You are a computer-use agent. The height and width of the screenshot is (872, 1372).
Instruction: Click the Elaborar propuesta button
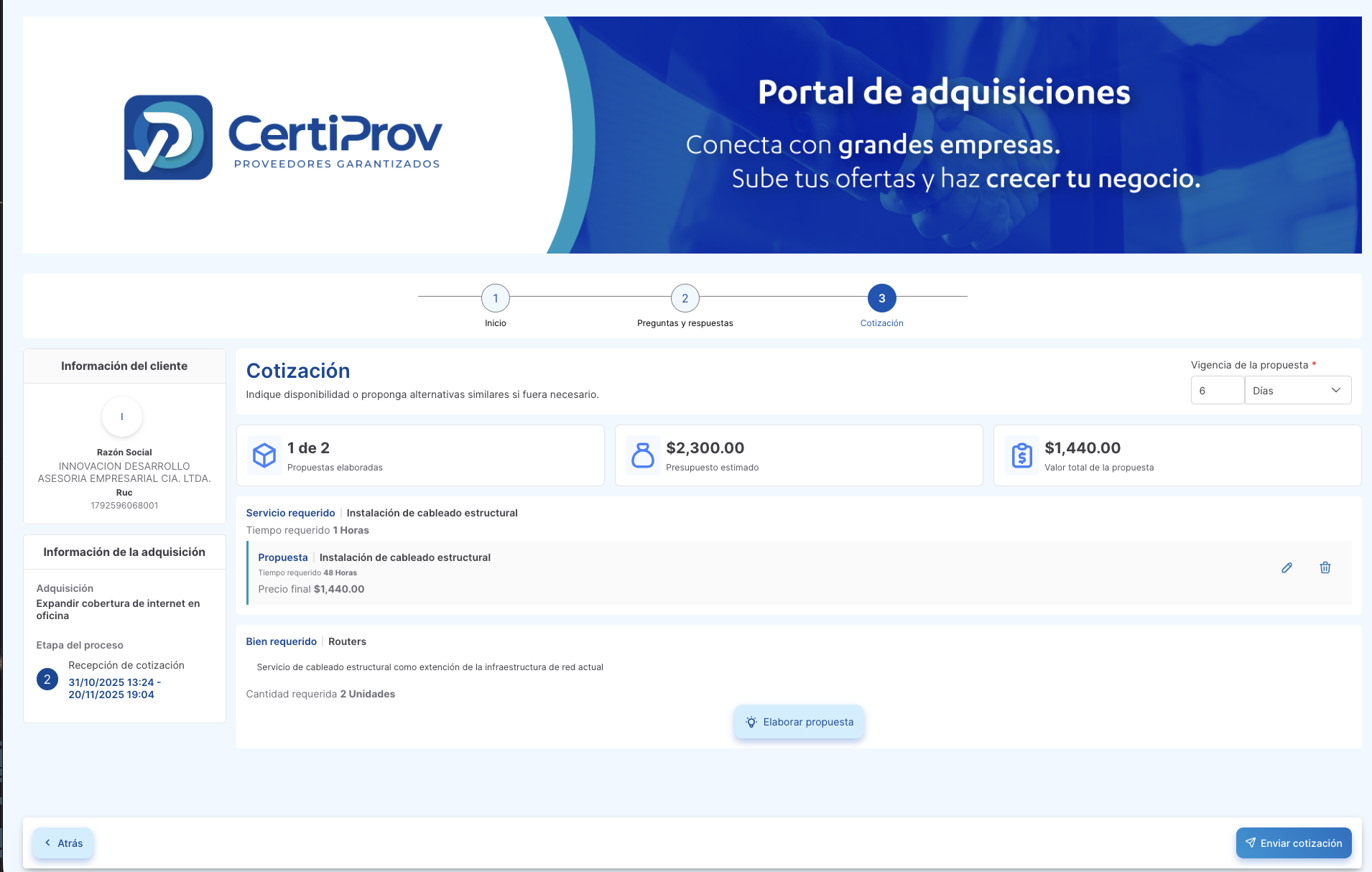click(799, 722)
